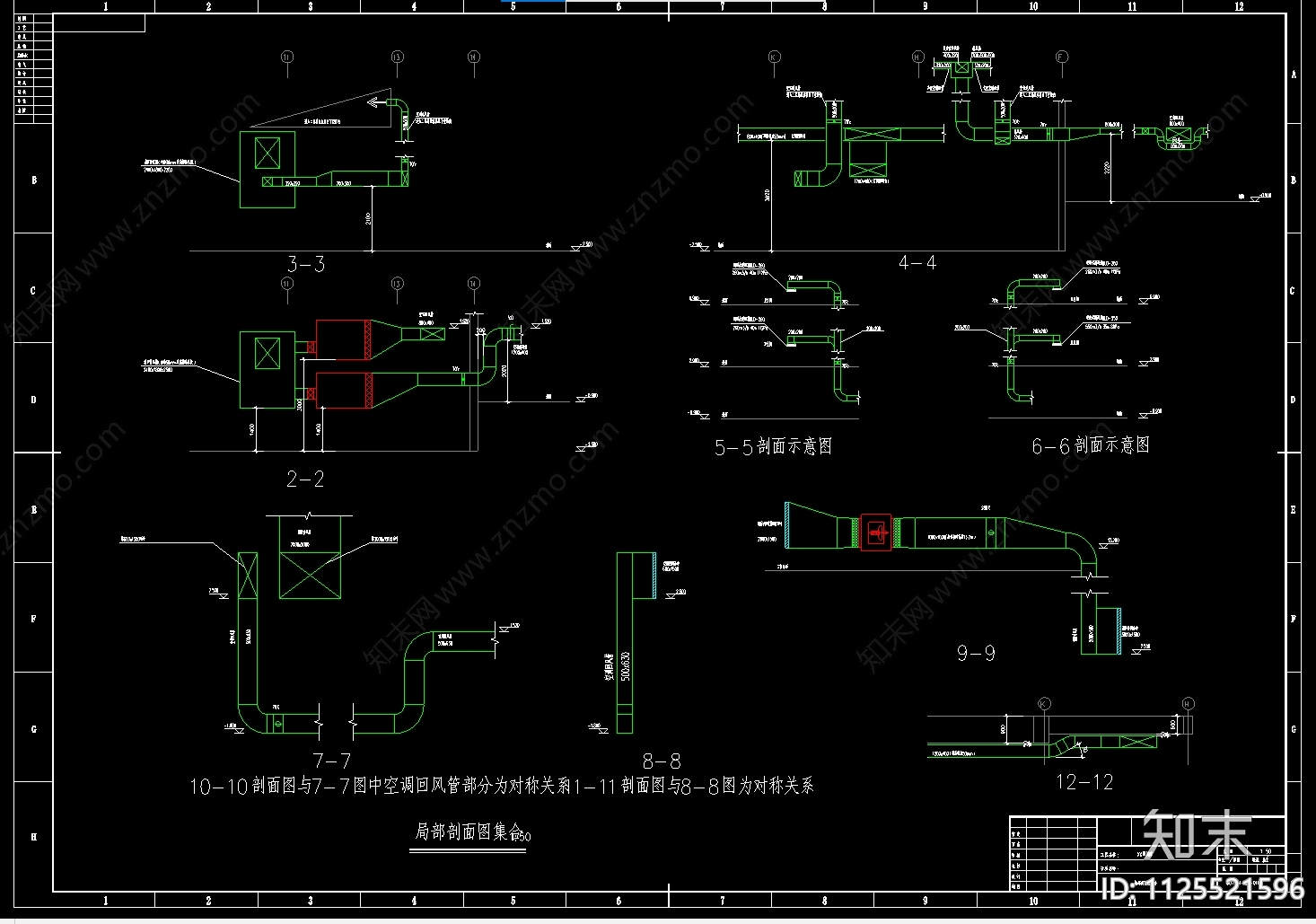Image resolution: width=1316 pixels, height=924 pixels.
Task: Click axis bubble F above section 4-4
Action: coord(1062,57)
